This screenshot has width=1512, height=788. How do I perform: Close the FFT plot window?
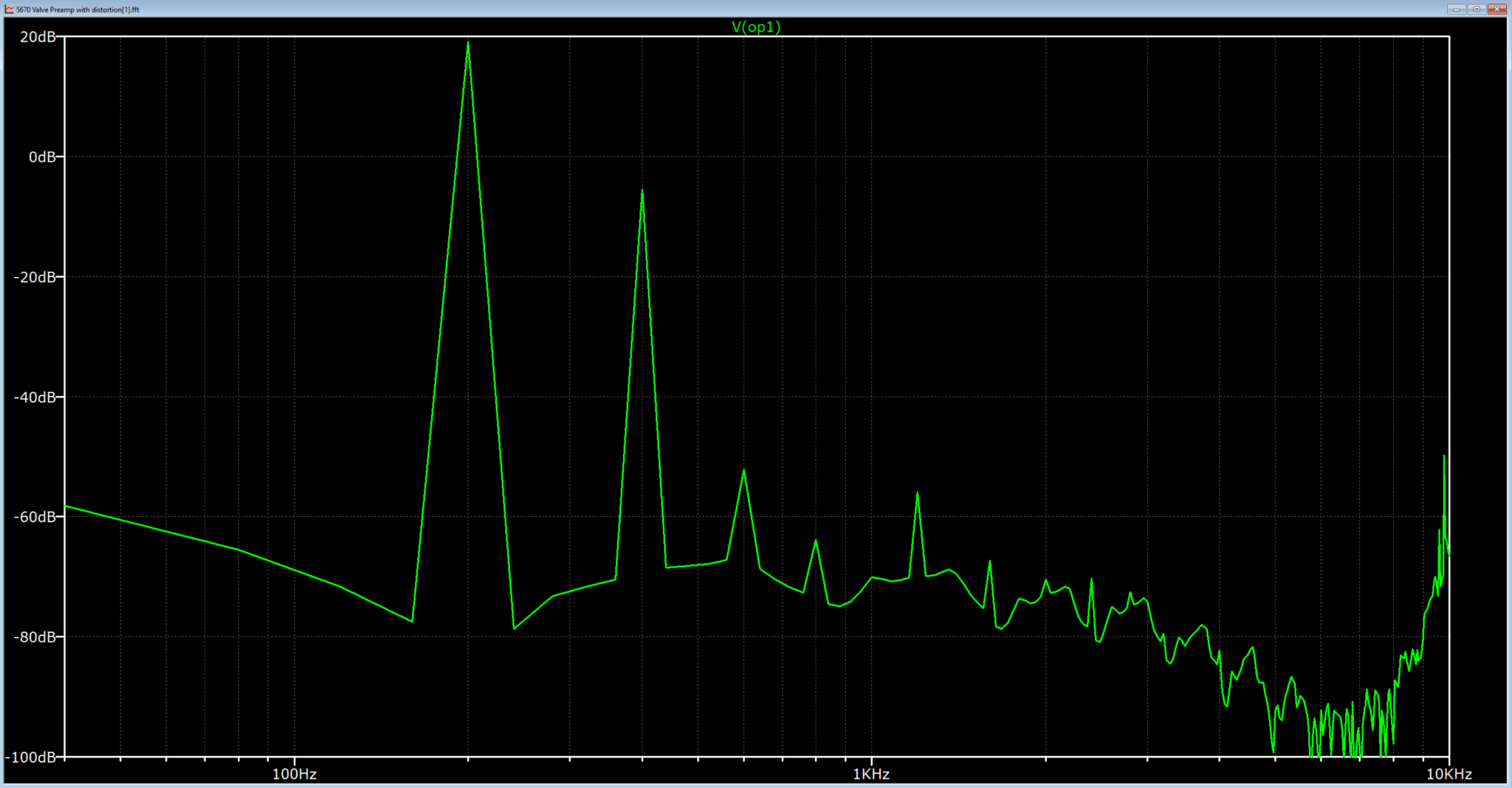(x=1496, y=9)
